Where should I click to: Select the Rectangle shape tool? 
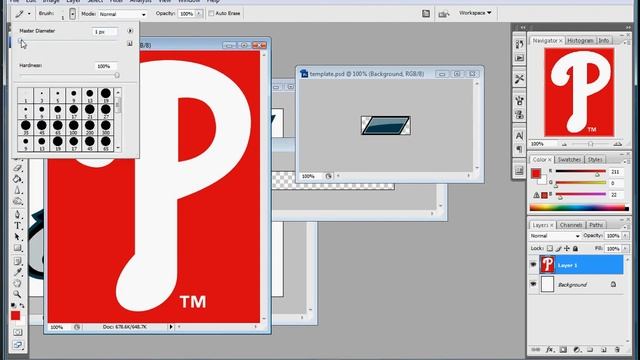point(17,247)
